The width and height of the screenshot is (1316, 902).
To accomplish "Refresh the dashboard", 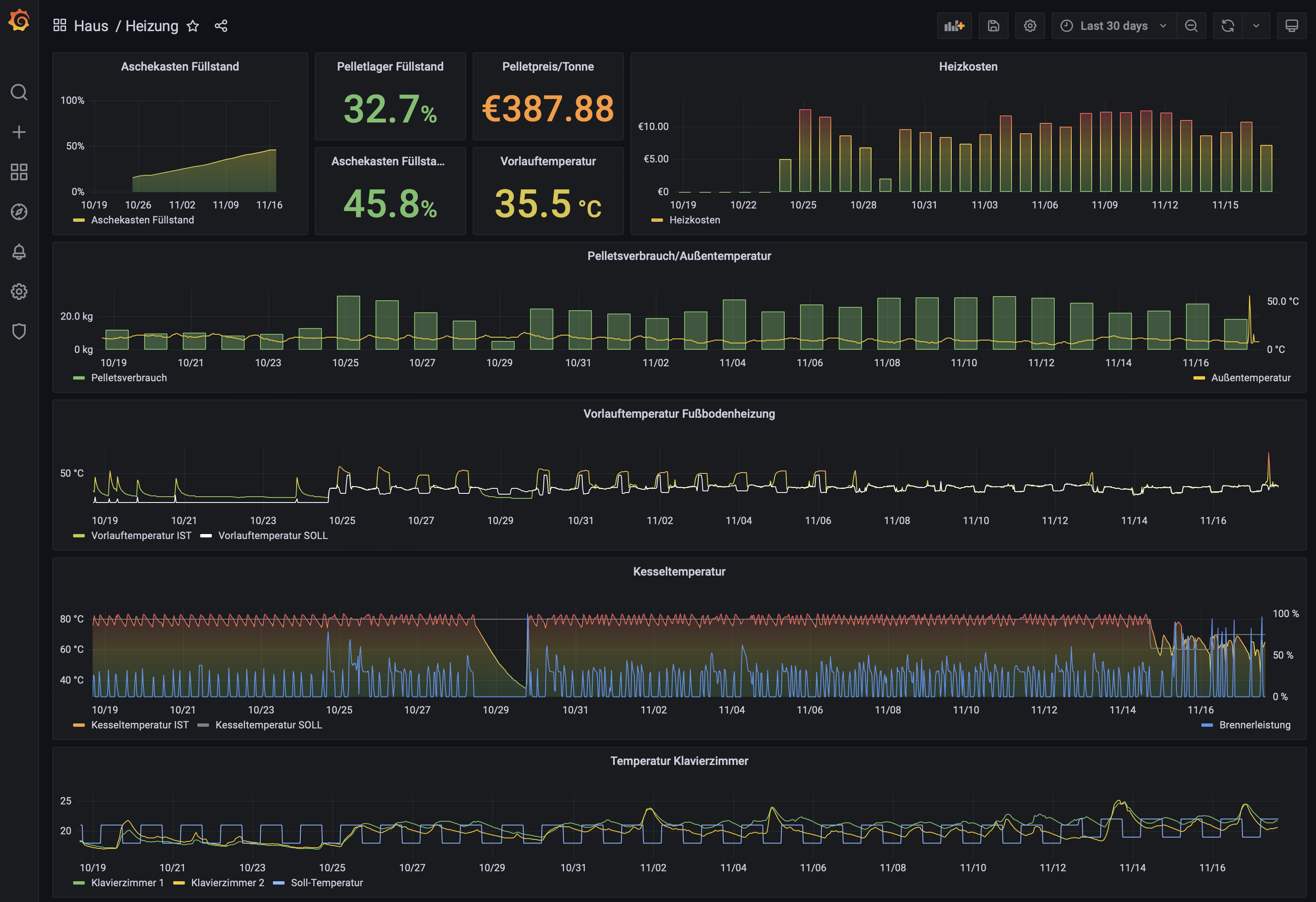I will click(x=1227, y=26).
